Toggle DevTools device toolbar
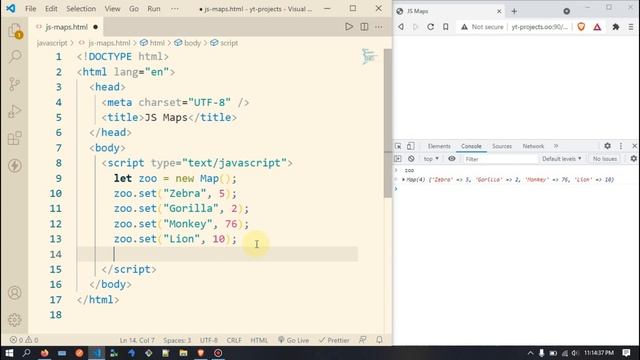 tap(411, 146)
